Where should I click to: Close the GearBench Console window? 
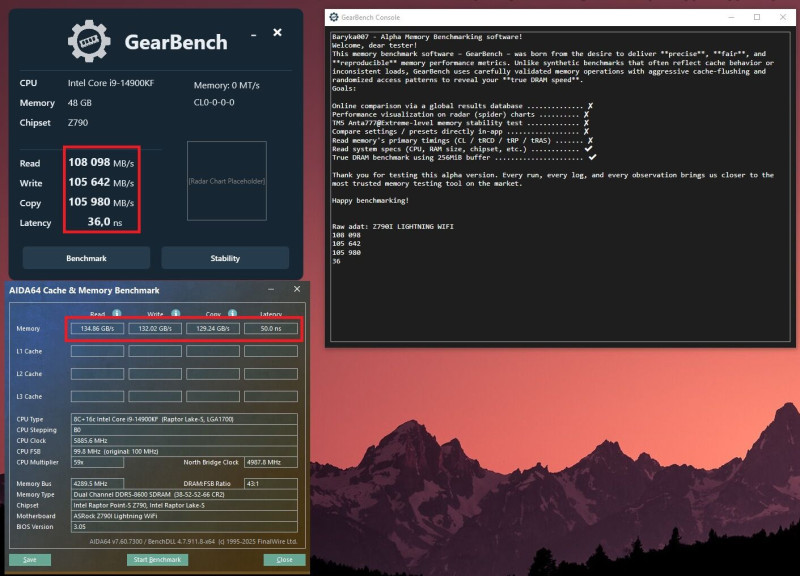point(783,17)
